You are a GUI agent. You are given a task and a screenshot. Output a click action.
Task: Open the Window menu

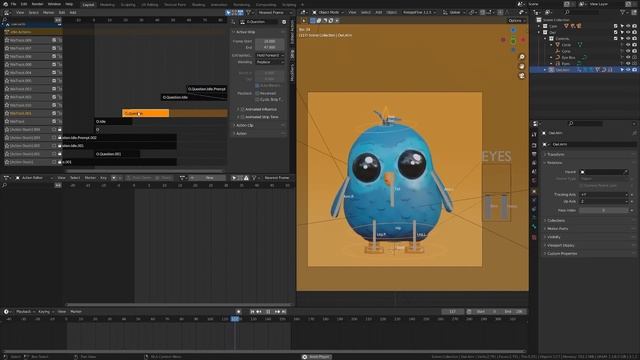point(54,4)
